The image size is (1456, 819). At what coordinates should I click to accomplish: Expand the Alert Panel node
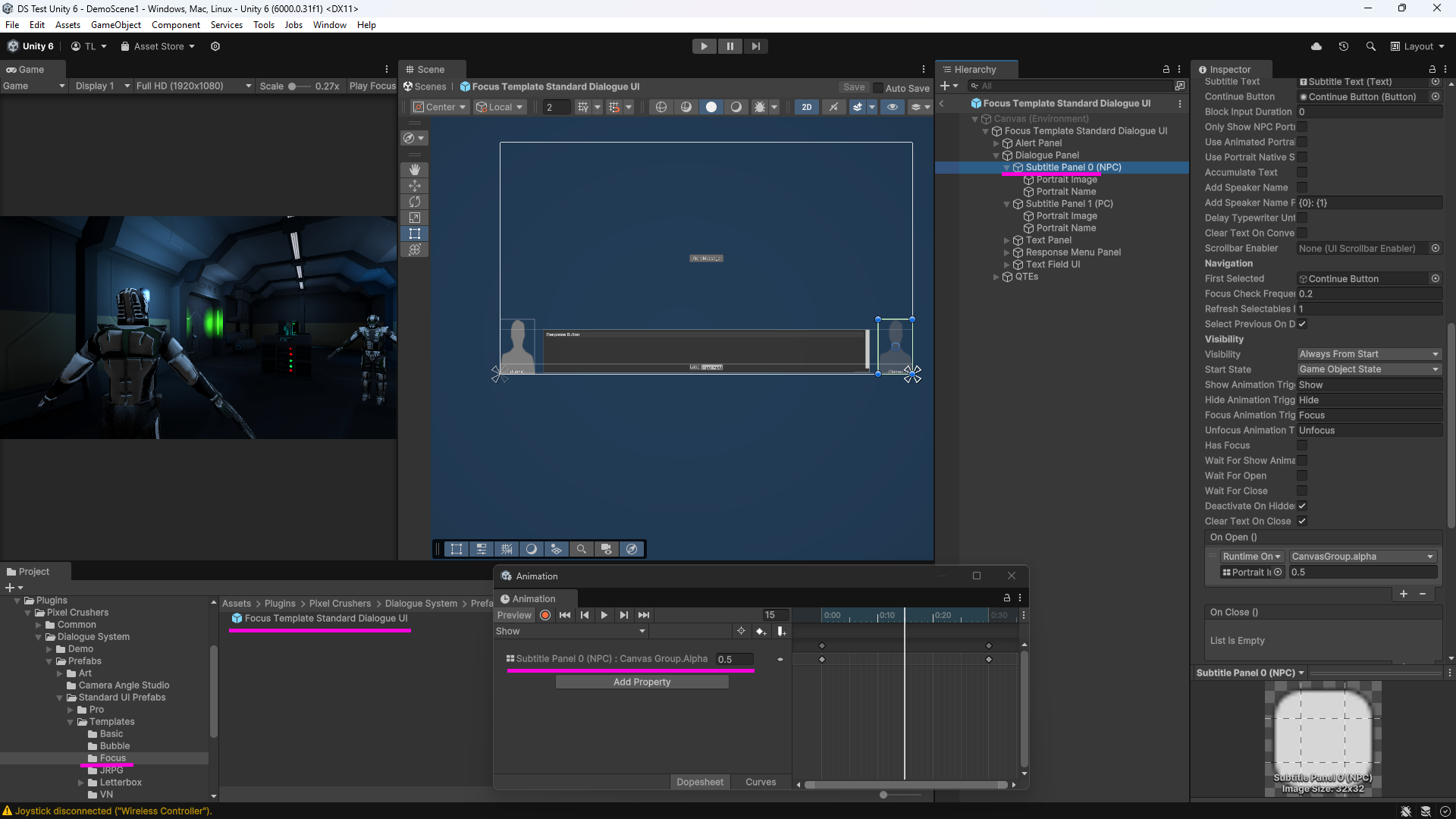click(x=996, y=143)
